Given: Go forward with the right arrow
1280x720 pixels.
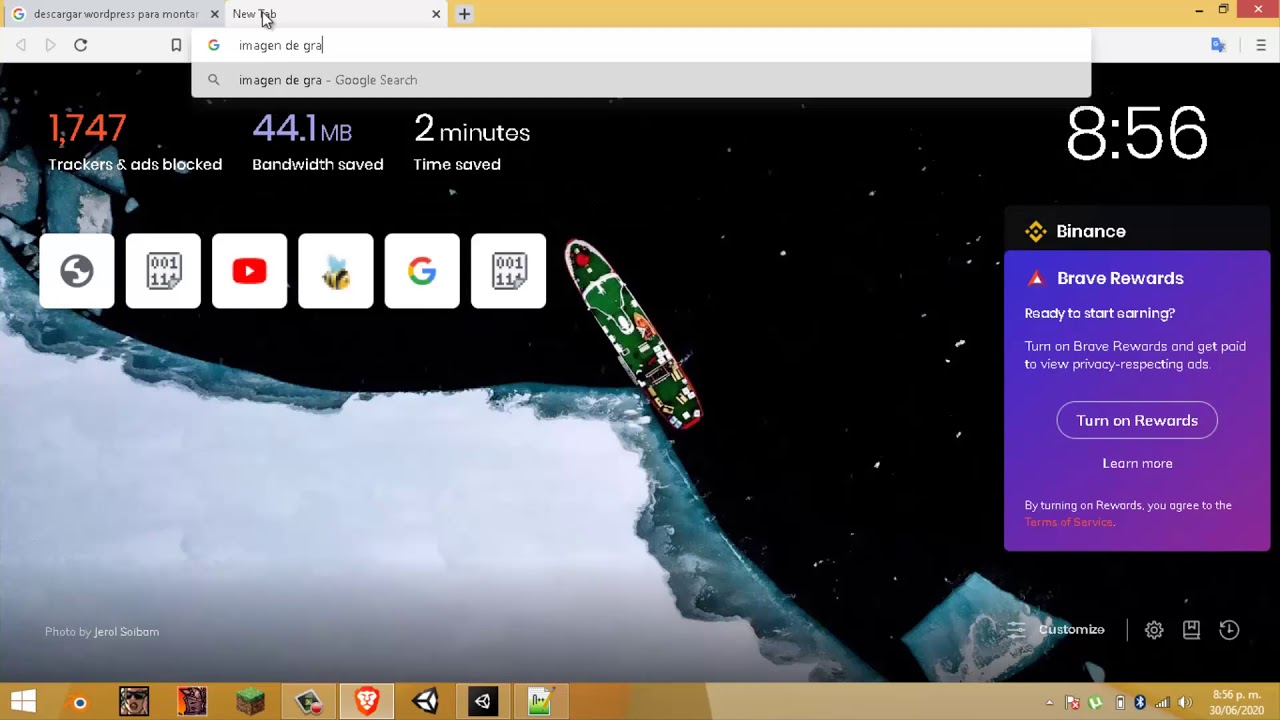Looking at the screenshot, I should [x=51, y=45].
